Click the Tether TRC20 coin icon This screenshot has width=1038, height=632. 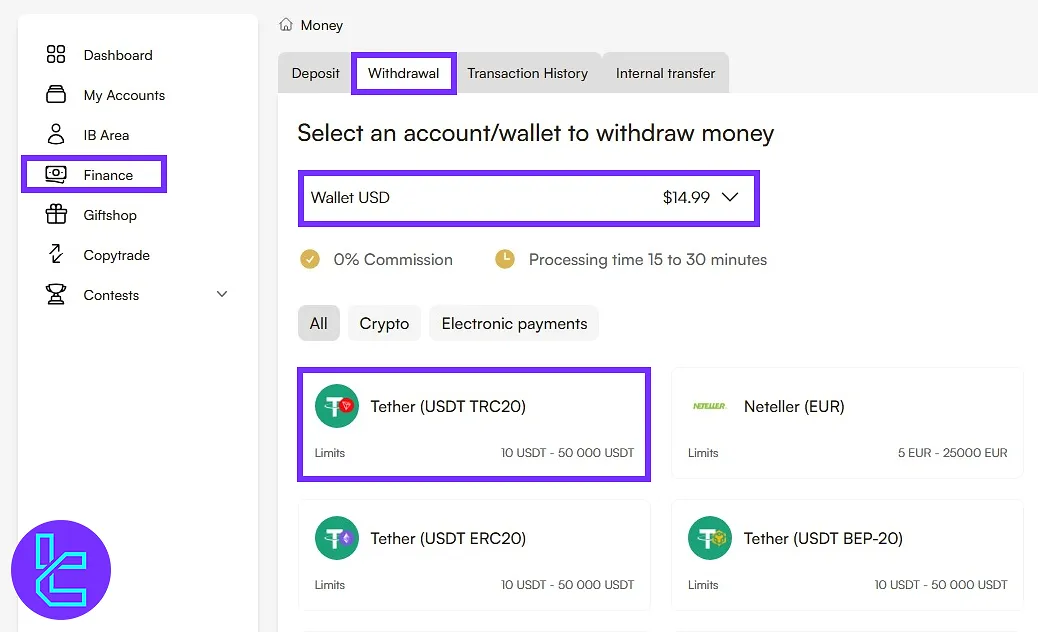337,406
